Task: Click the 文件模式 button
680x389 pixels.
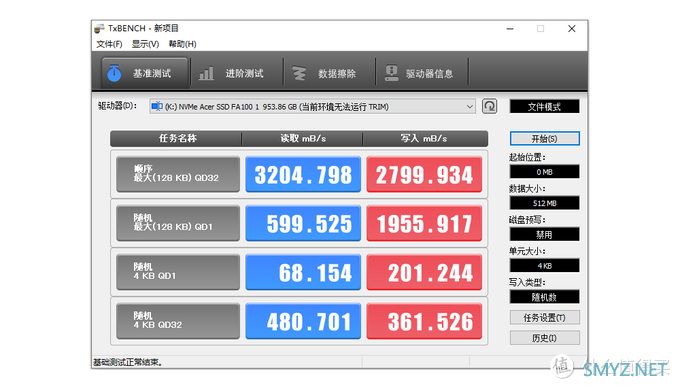Action: click(x=544, y=107)
